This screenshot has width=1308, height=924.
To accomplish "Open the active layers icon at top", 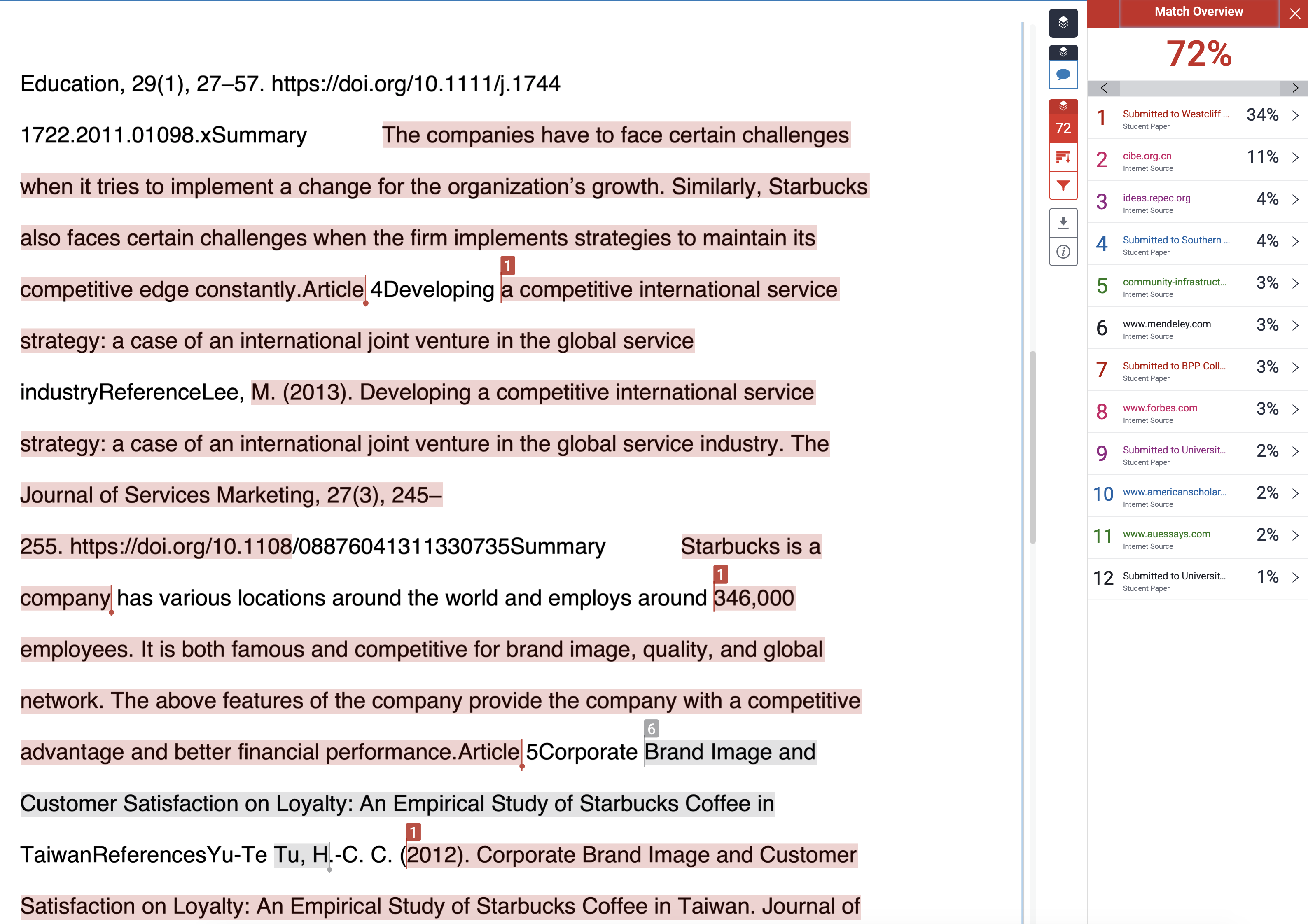I will point(1063,23).
